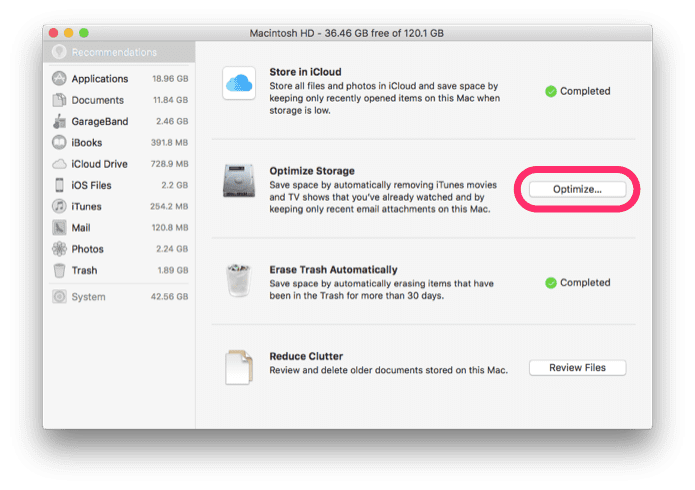This screenshot has height=490, width=695.
Task: Click the 1.89 GB Trash size
Action: click(x=173, y=270)
